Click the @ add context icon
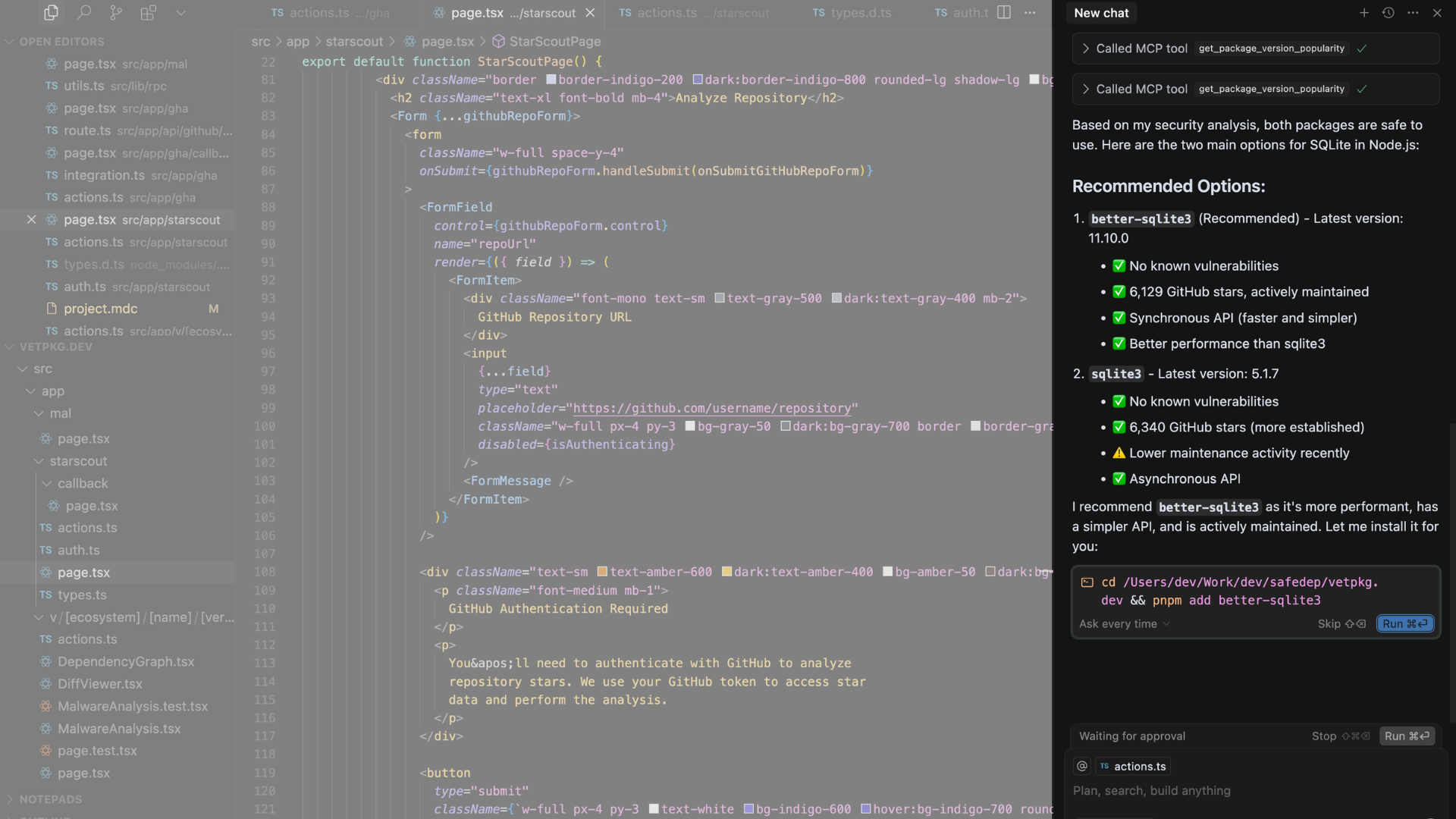The width and height of the screenshot is (1456, 819). click(1082, 767)
